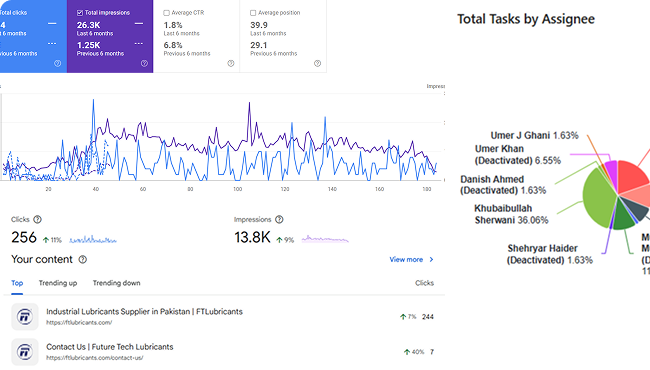The image size is (650, 370).
Task: Click help icon on Average position card
Action: [x=318, y=63]
